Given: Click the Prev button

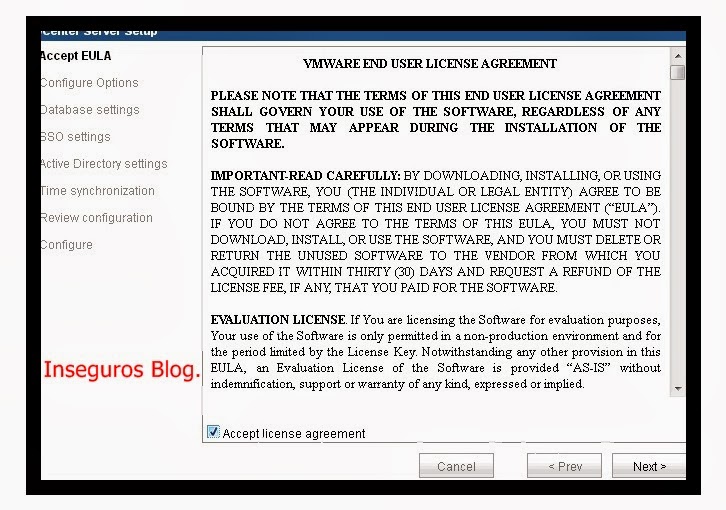Looking at the screenshot, I should tap(564, 466).
